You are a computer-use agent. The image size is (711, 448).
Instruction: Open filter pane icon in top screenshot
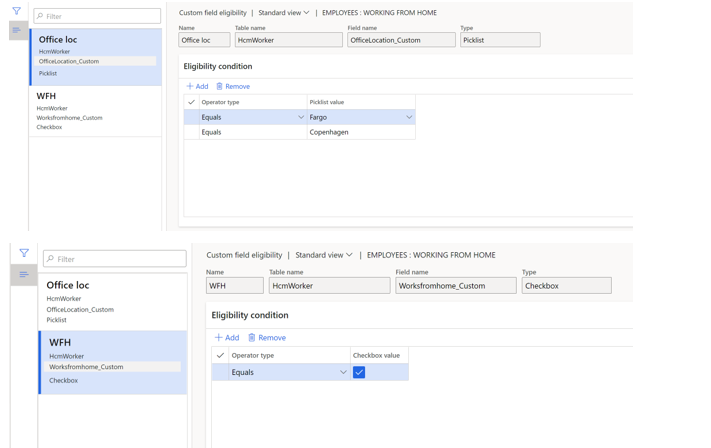(x=16, y=11)
